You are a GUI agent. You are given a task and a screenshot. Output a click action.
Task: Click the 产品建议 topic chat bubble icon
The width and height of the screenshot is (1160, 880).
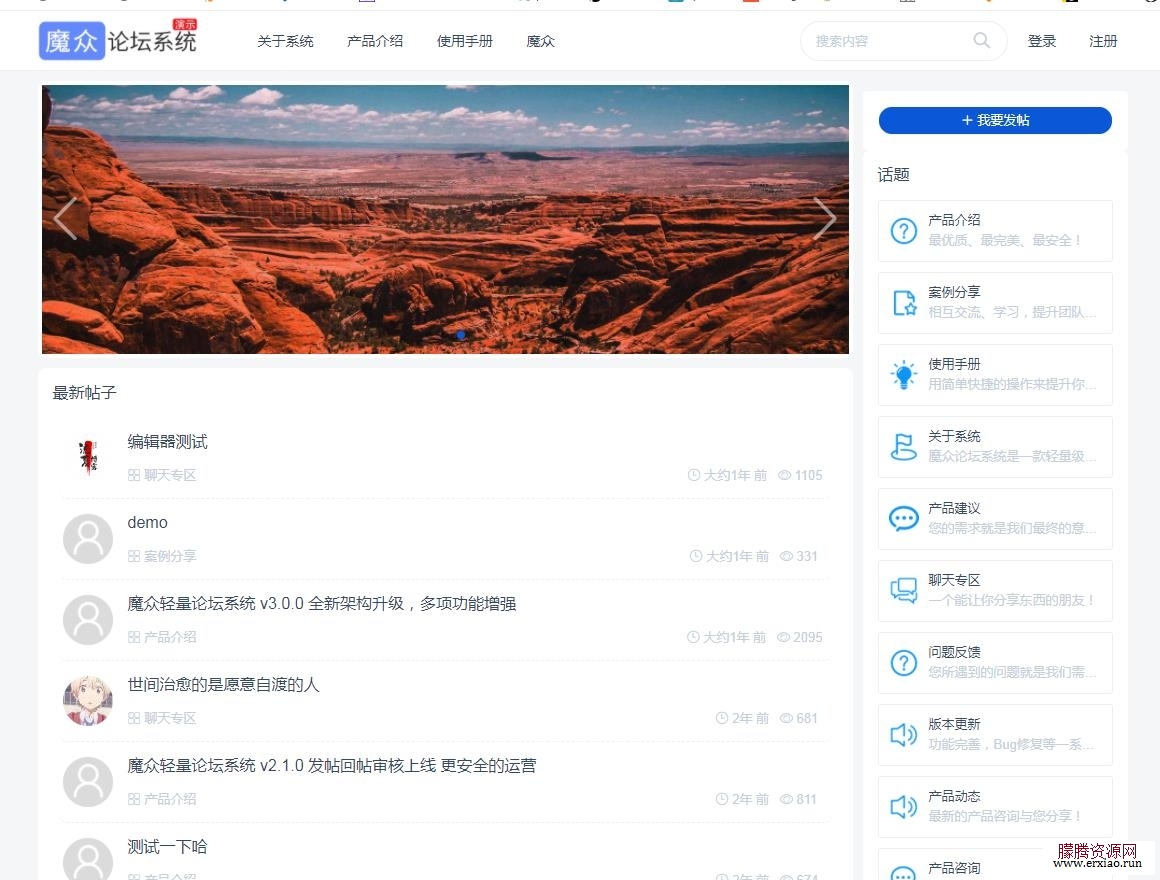click(903, 518)
